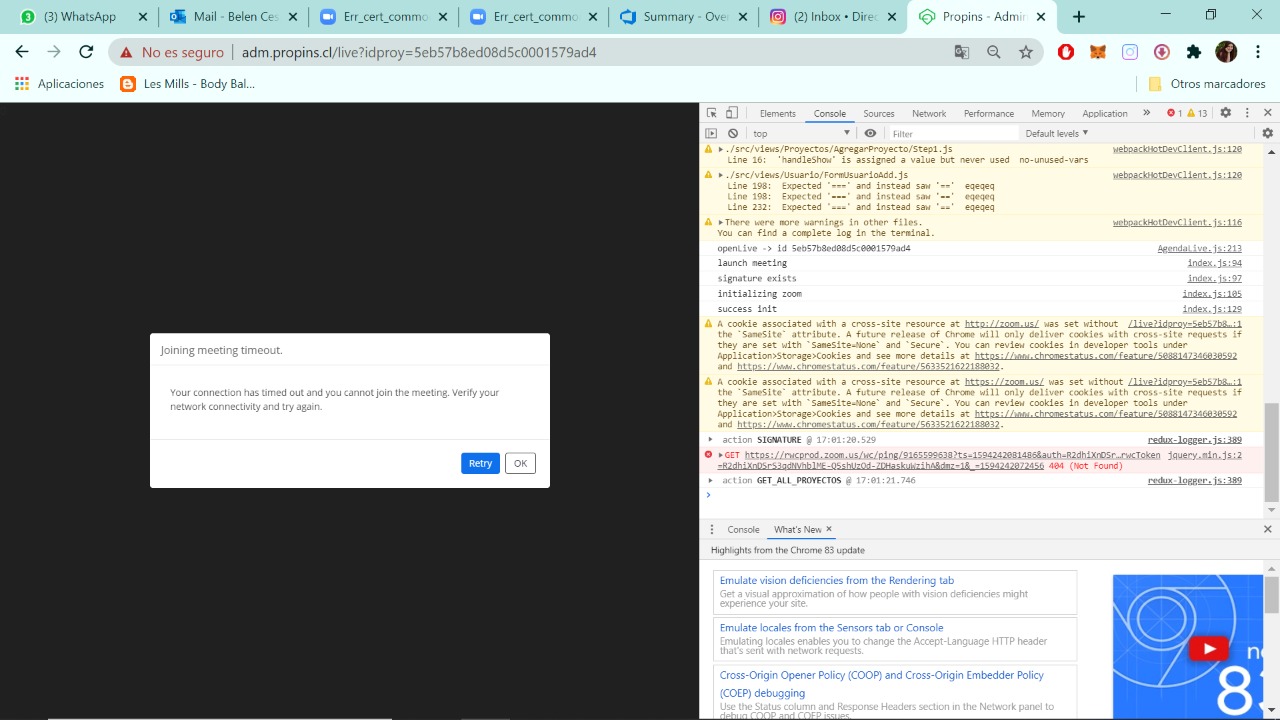Click the not-secure warning icon
This screenshot has width=1280, height=720.
click(127, 52)
